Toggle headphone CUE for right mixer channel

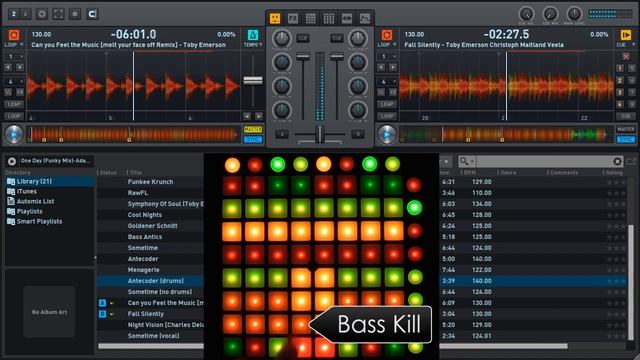337,38
